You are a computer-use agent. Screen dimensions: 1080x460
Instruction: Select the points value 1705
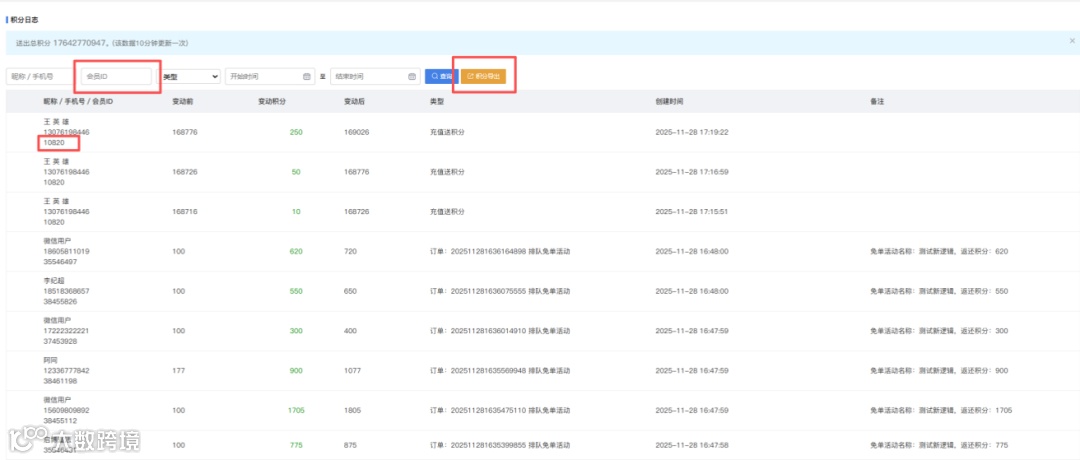(296, 410)
